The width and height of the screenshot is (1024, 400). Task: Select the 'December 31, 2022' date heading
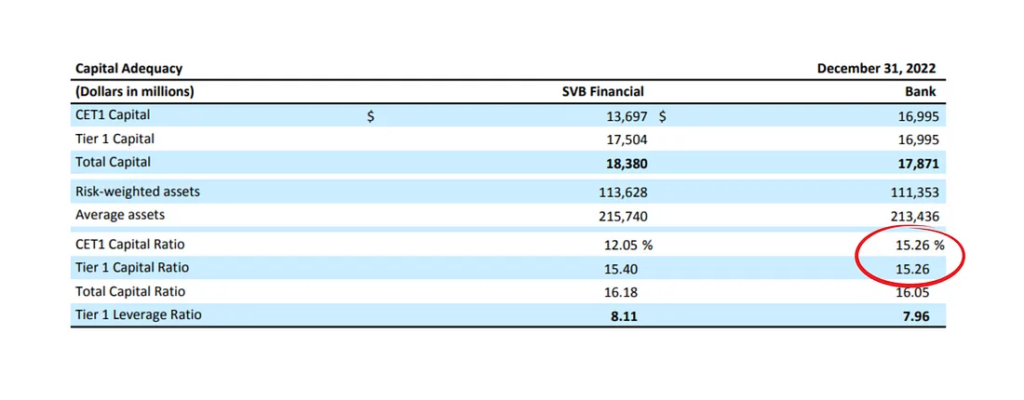876,68
